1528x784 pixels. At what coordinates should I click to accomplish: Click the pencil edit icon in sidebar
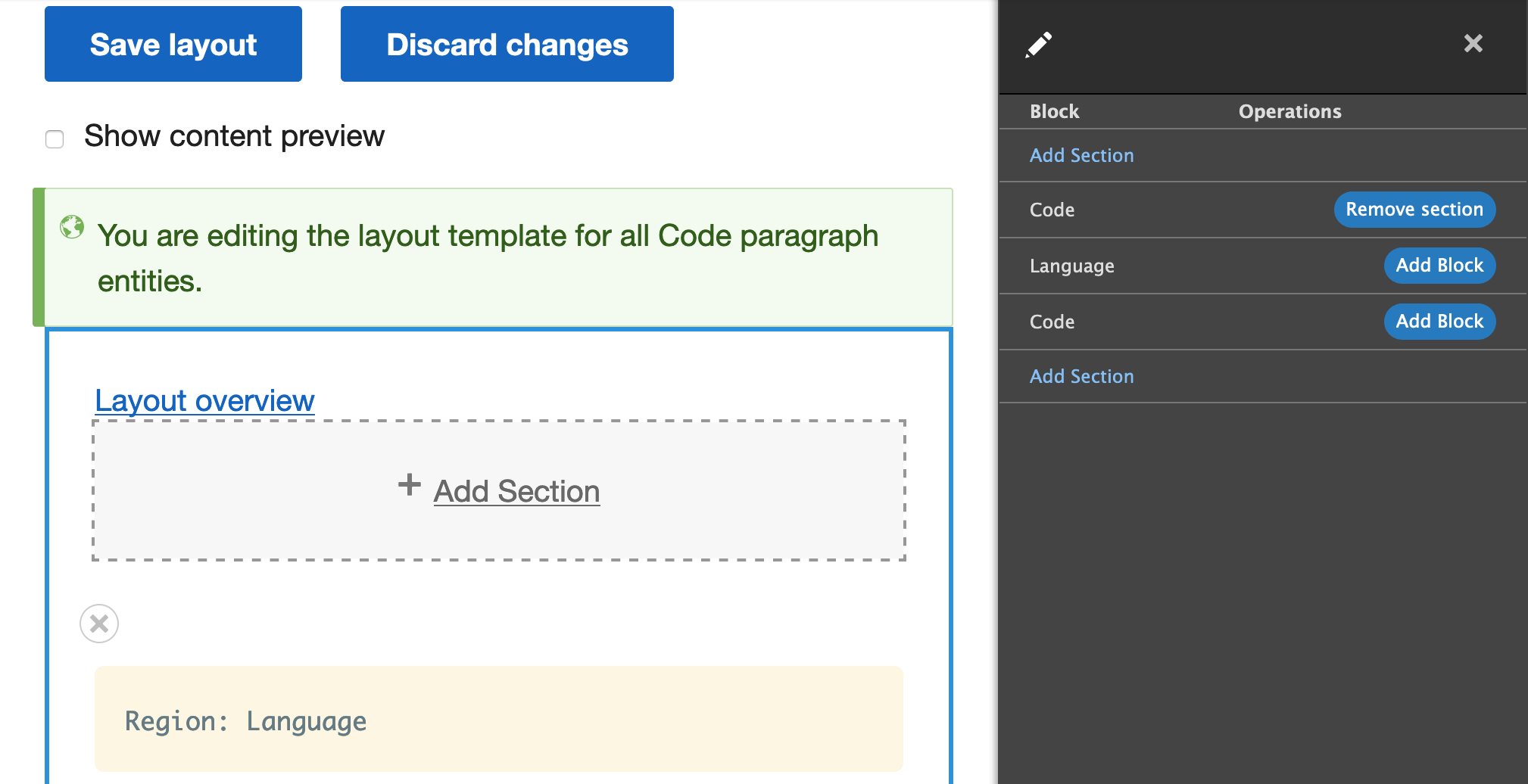point(1038,45)
